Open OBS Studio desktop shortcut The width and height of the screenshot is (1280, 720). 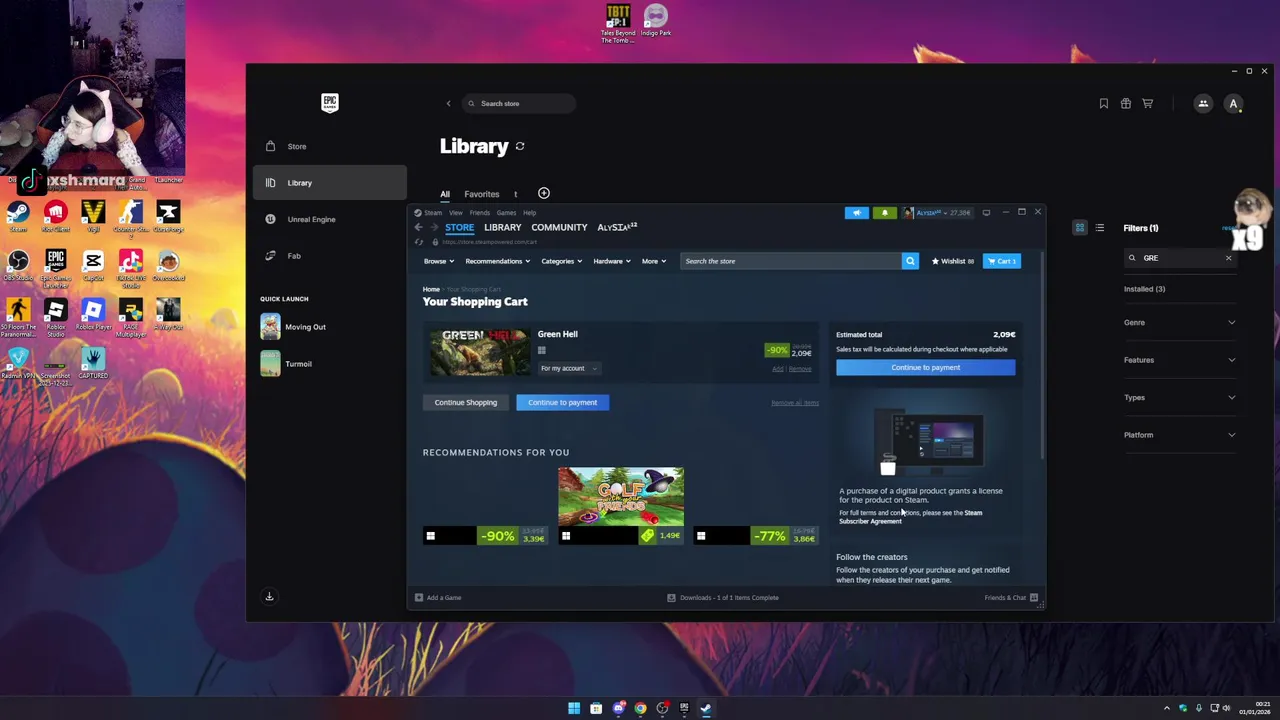point(17,266)
